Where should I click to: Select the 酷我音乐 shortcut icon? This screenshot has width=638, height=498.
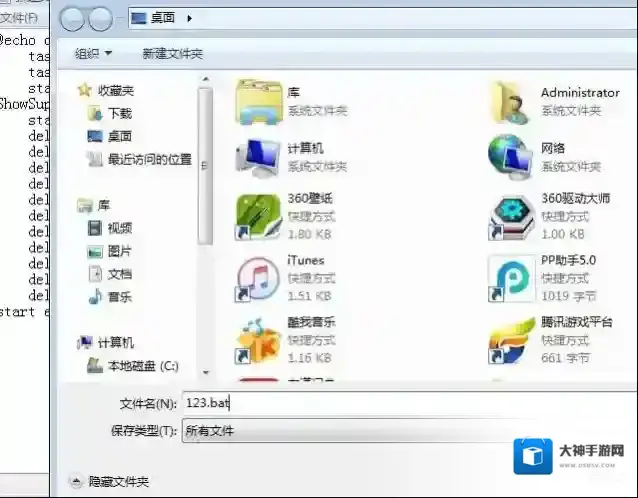coord(258,341)
